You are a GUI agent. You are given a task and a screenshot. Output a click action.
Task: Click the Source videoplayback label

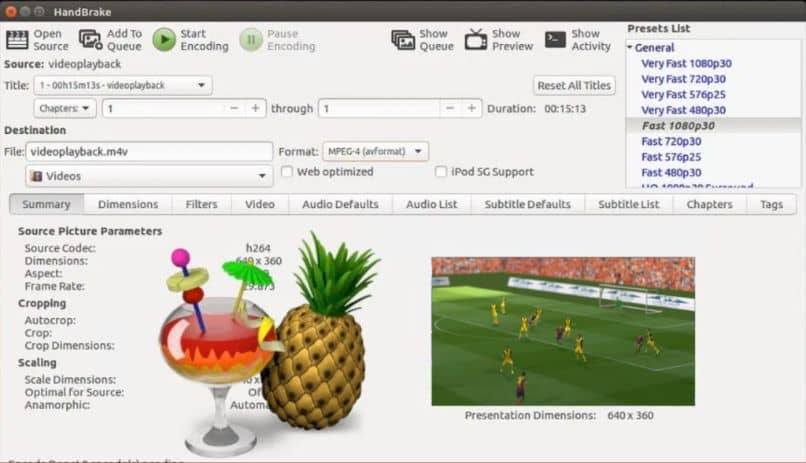pos(62,64)
